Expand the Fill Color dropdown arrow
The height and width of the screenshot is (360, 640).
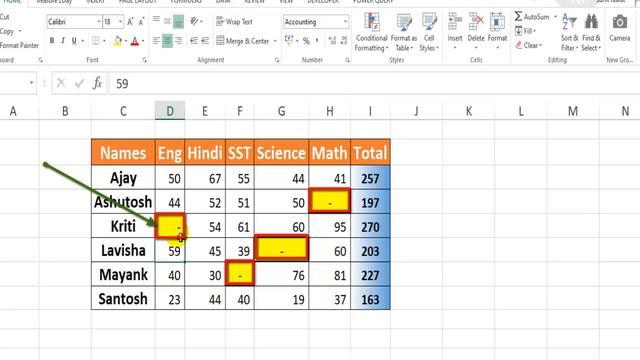tap(126, 41)
